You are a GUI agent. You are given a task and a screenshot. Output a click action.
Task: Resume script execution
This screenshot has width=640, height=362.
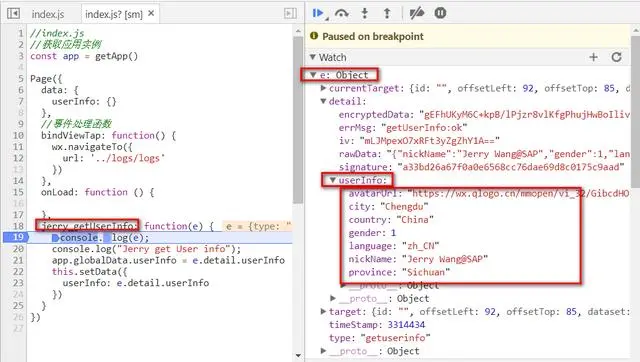pos(318,13)
